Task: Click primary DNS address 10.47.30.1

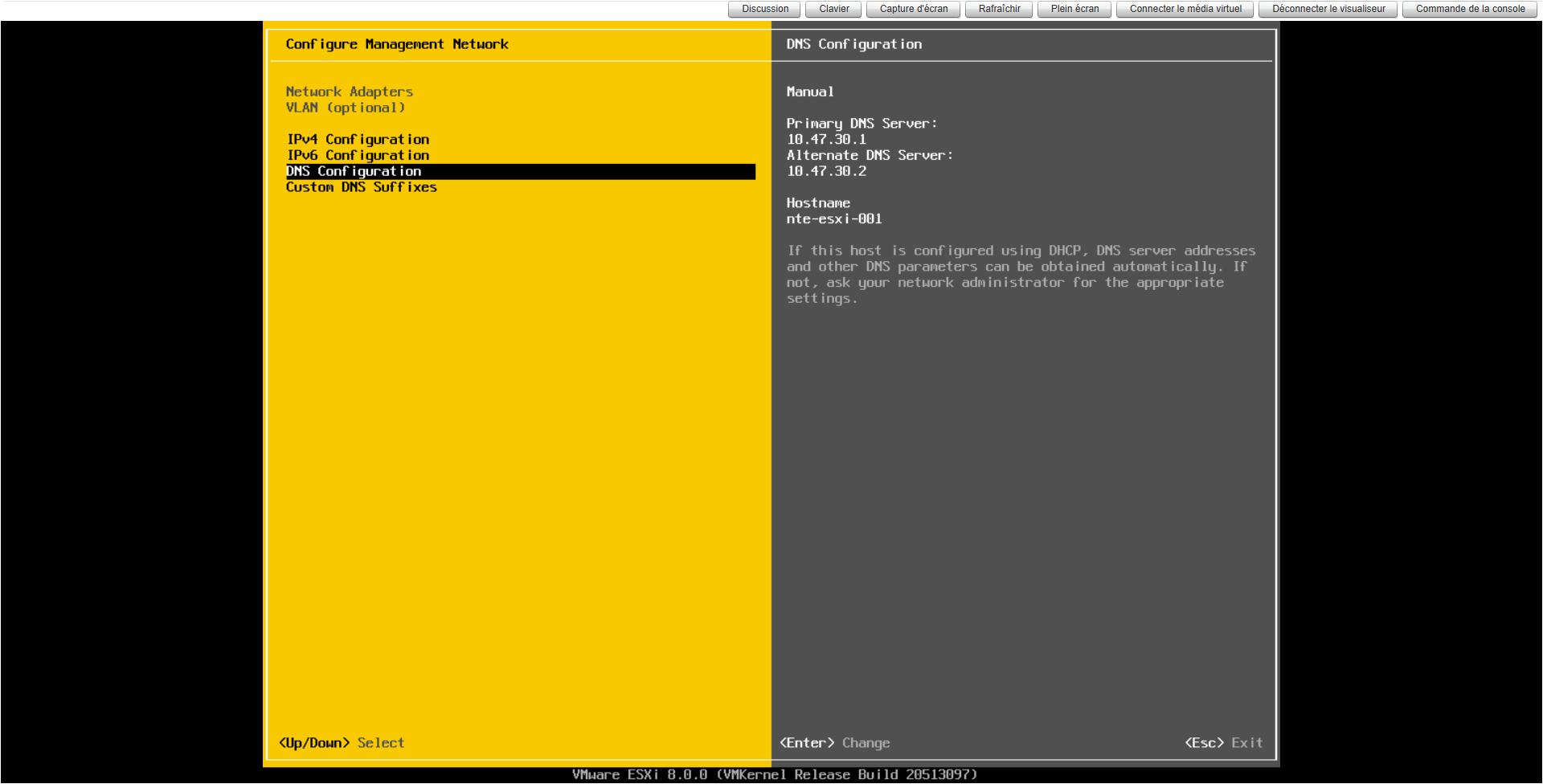Action: coord(826,140)
